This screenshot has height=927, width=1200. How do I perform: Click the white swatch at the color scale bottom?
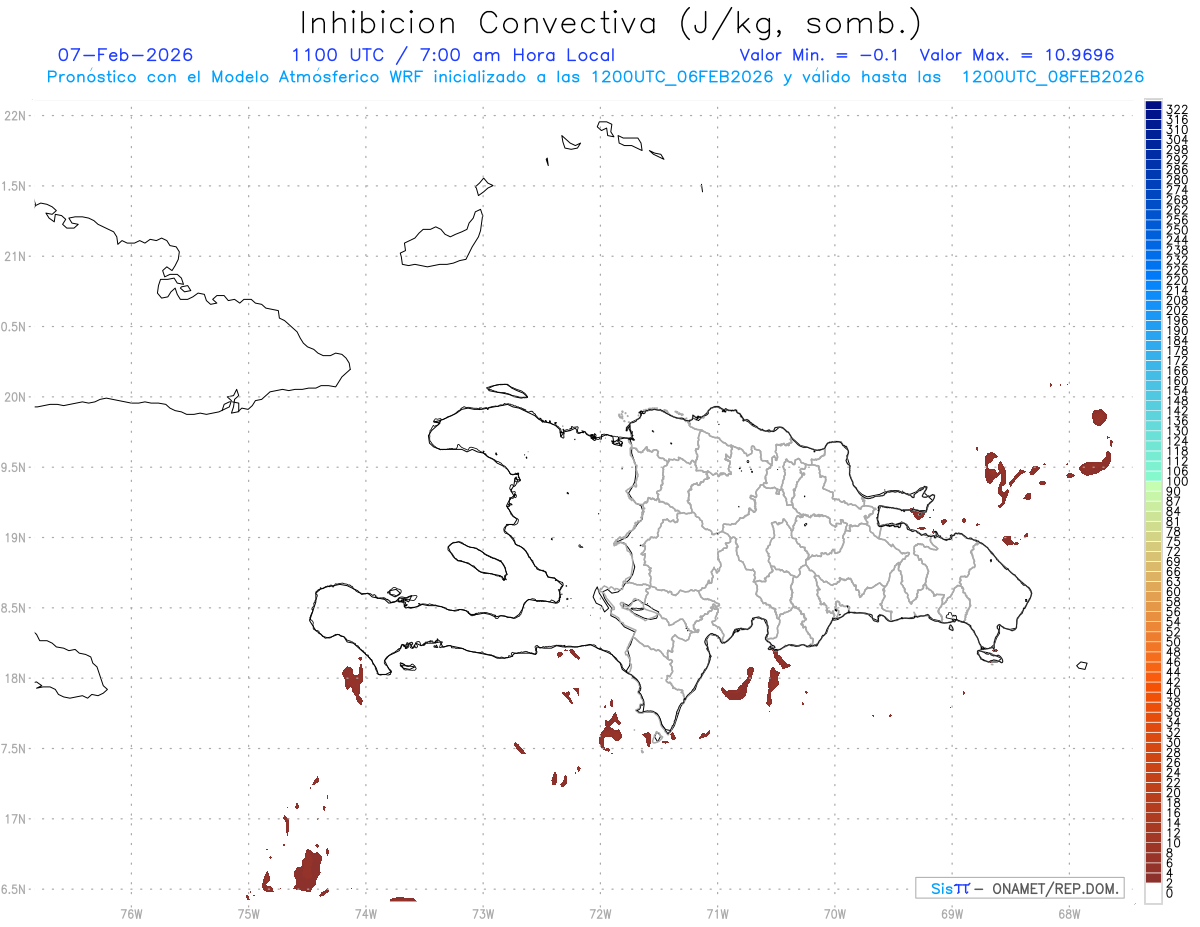(x=1153, y=892)
